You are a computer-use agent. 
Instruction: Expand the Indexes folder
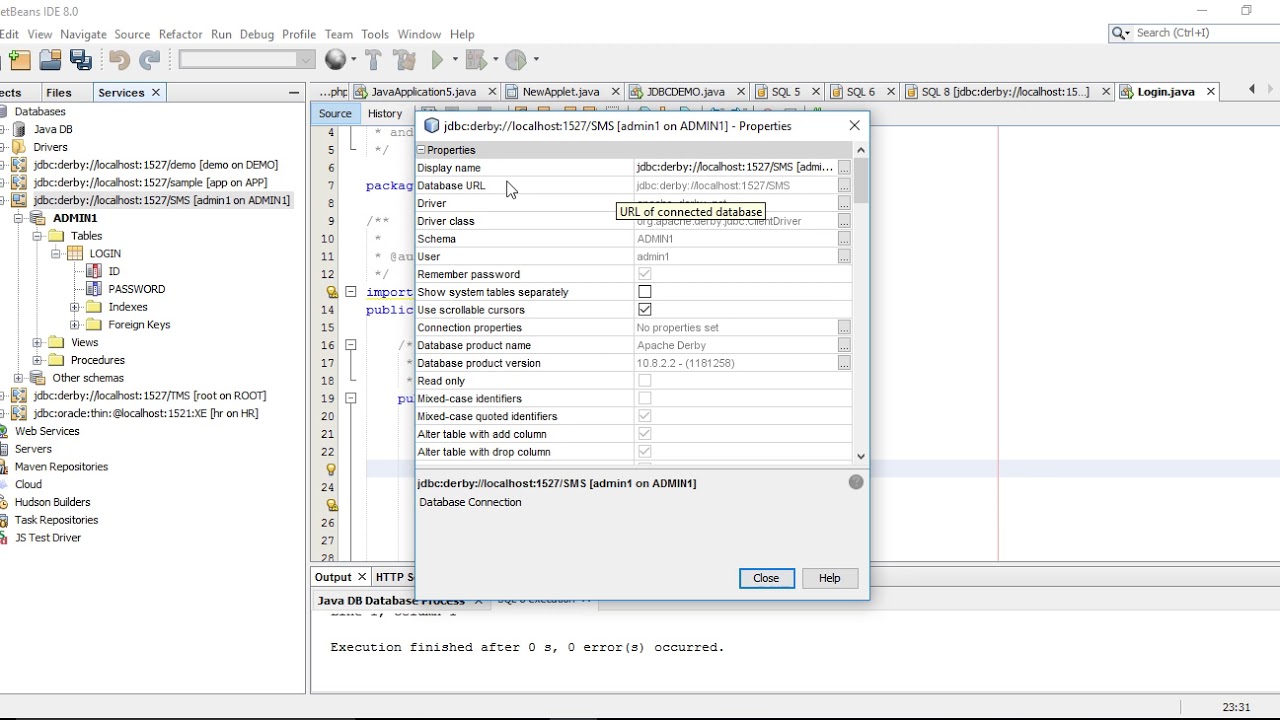pos(74,307)
